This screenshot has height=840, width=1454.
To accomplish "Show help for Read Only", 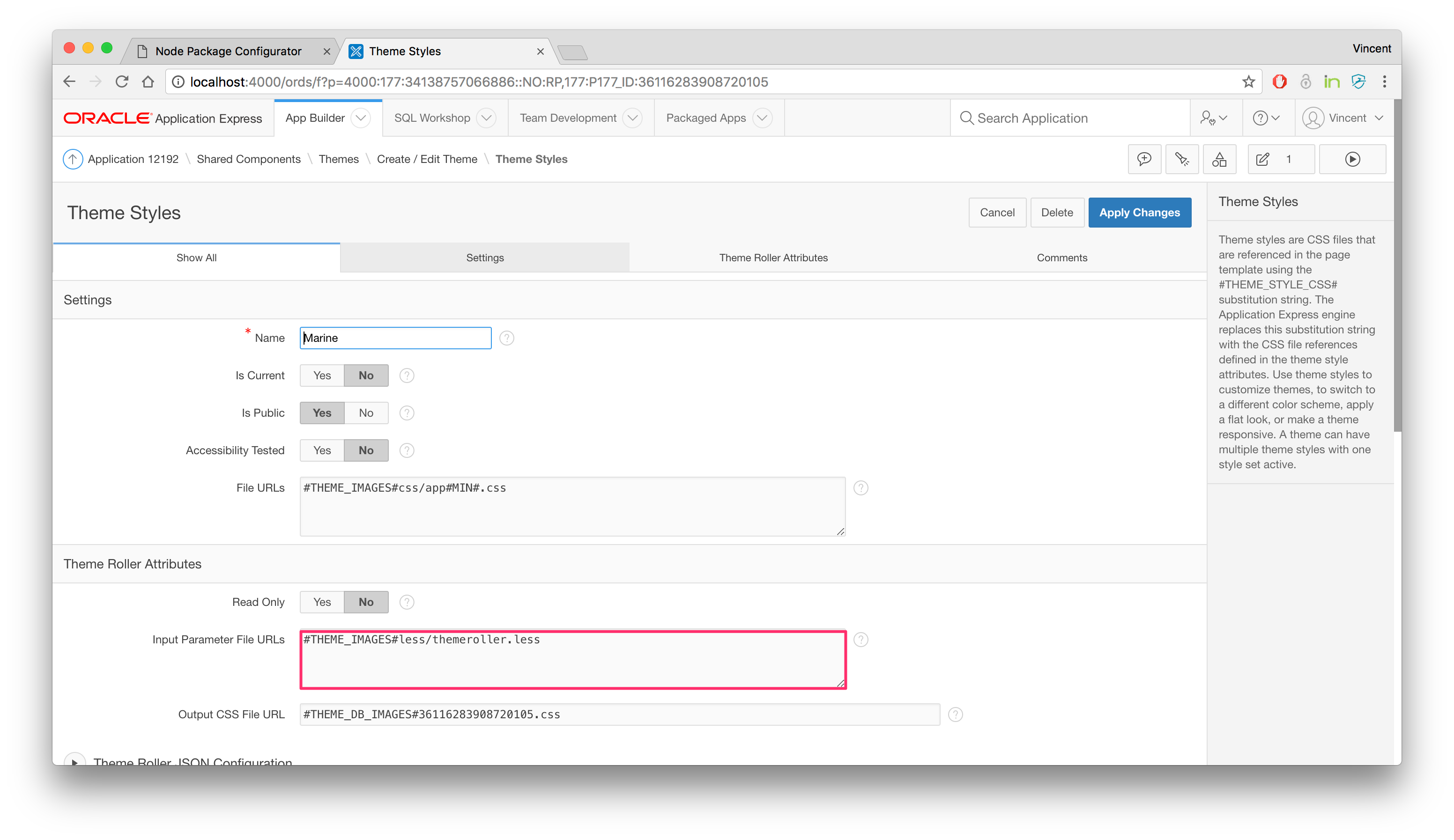I will (x=407, y=602).
